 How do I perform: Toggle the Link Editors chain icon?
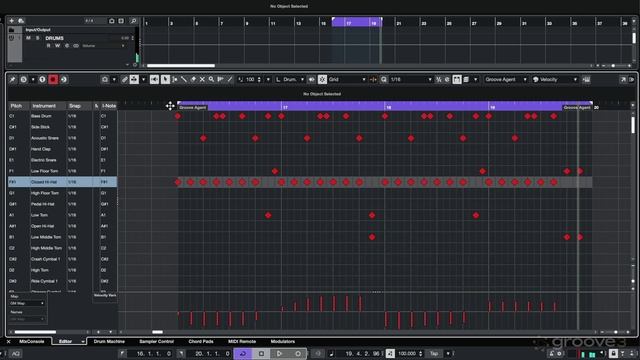(x=124, y=80)
